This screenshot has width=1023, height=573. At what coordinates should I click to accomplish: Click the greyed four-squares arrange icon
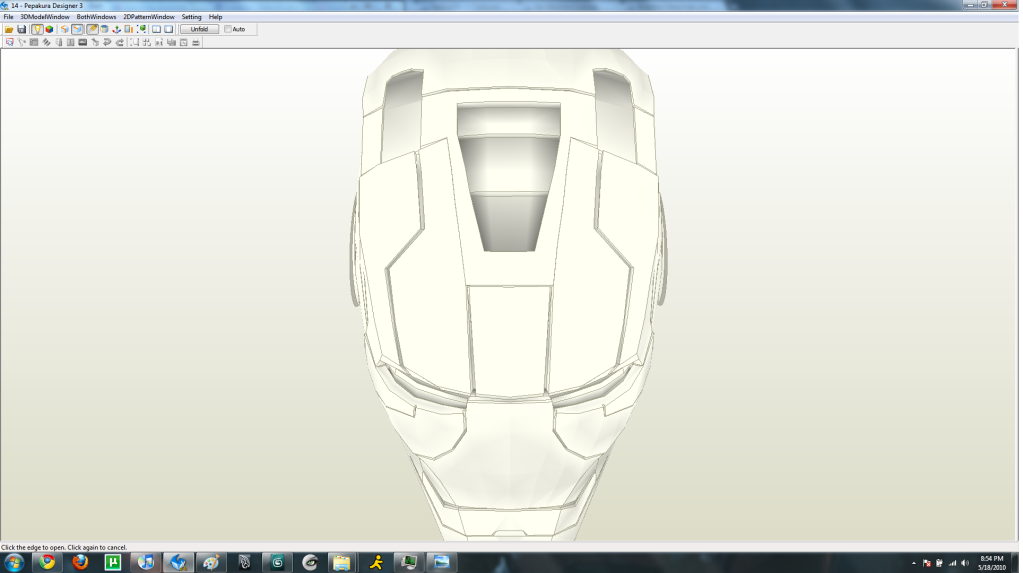point(147,42)
